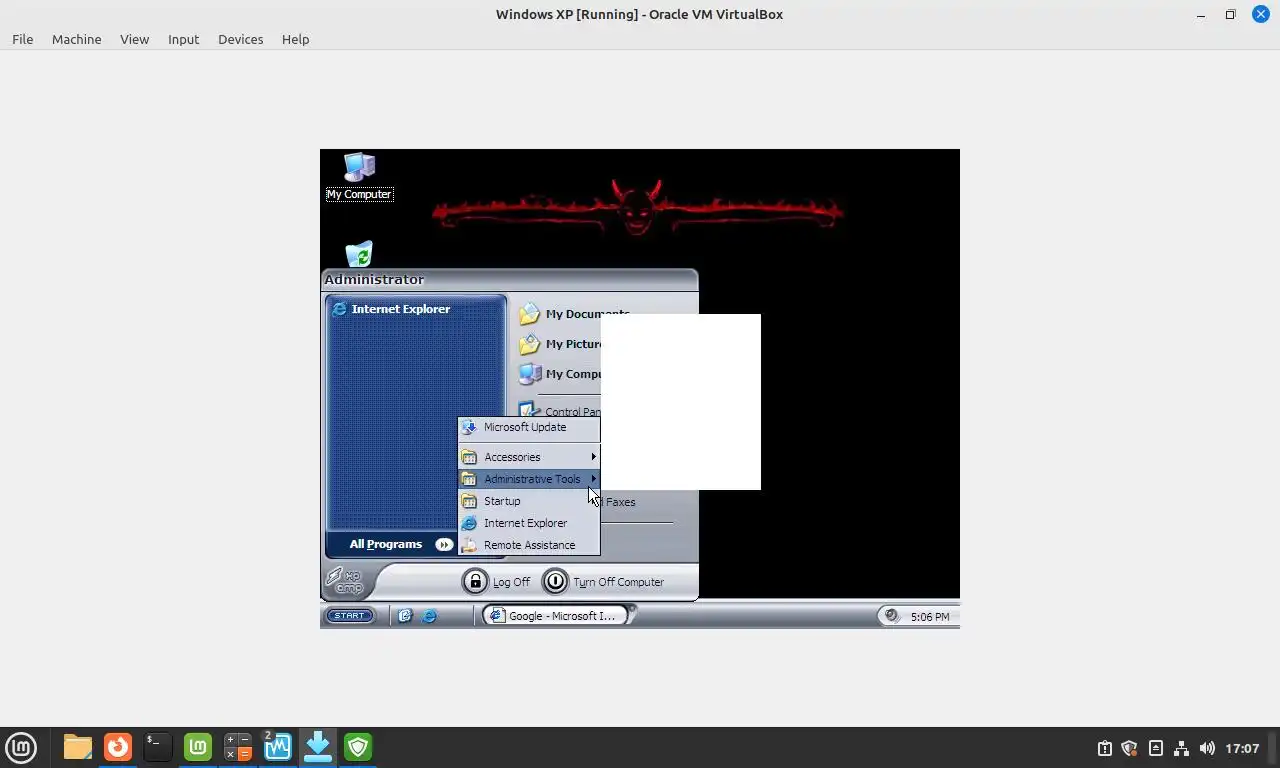Click the VirtualBox download-arrow panel icon

[318, 747]
